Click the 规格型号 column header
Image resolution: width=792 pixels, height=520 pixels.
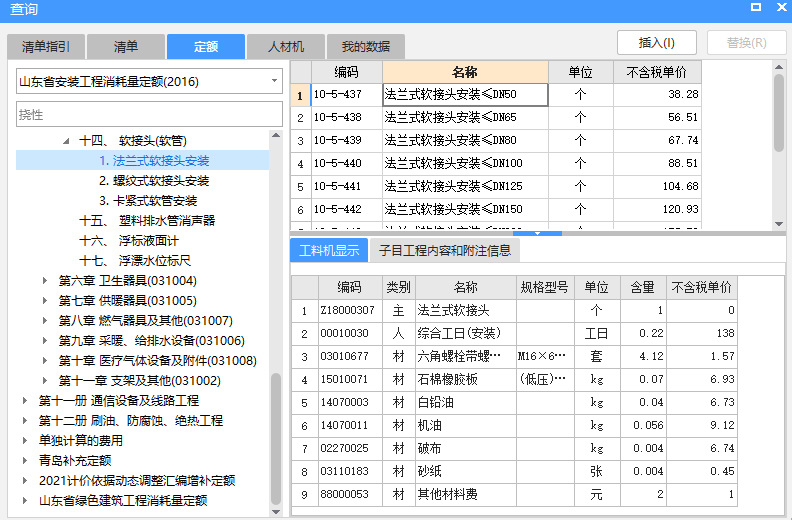coord(545,288)
